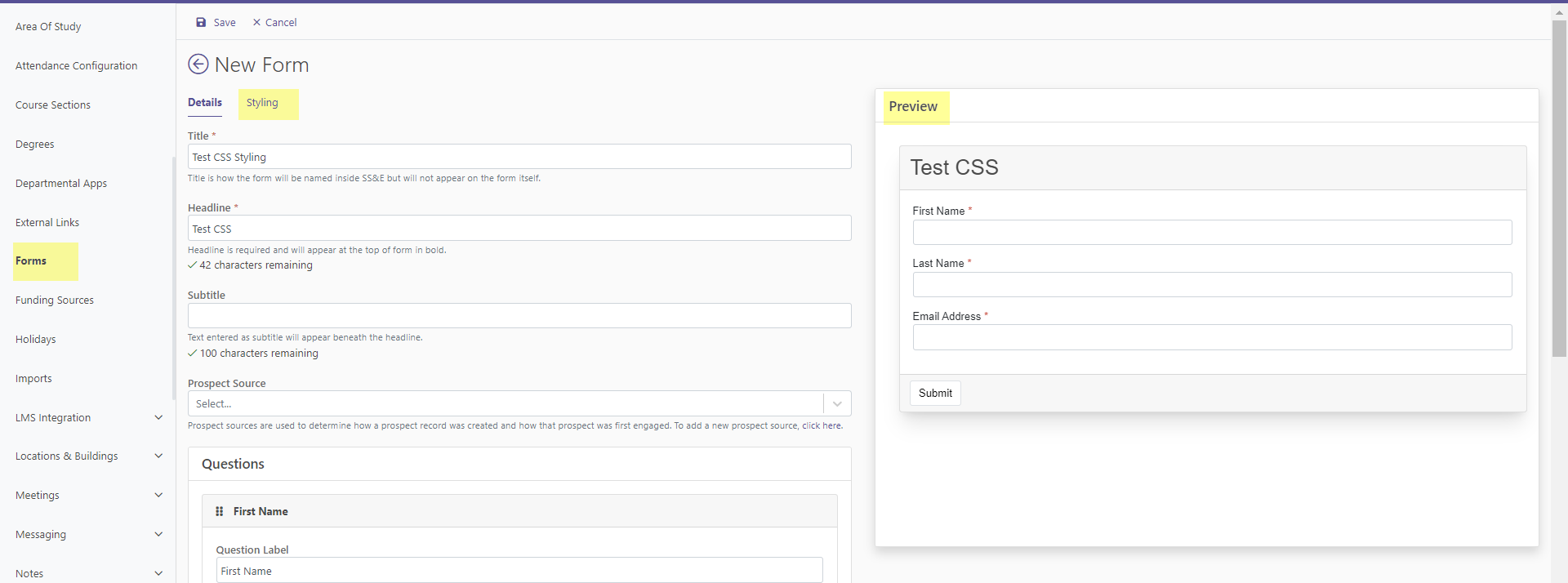Follow the 'click here' prospect source link

[822, 425]
